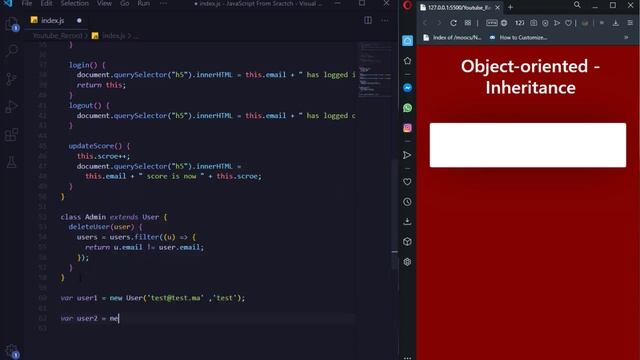Open 'Index of /moocs/N...' bookmark

click(x=452, y=38)
